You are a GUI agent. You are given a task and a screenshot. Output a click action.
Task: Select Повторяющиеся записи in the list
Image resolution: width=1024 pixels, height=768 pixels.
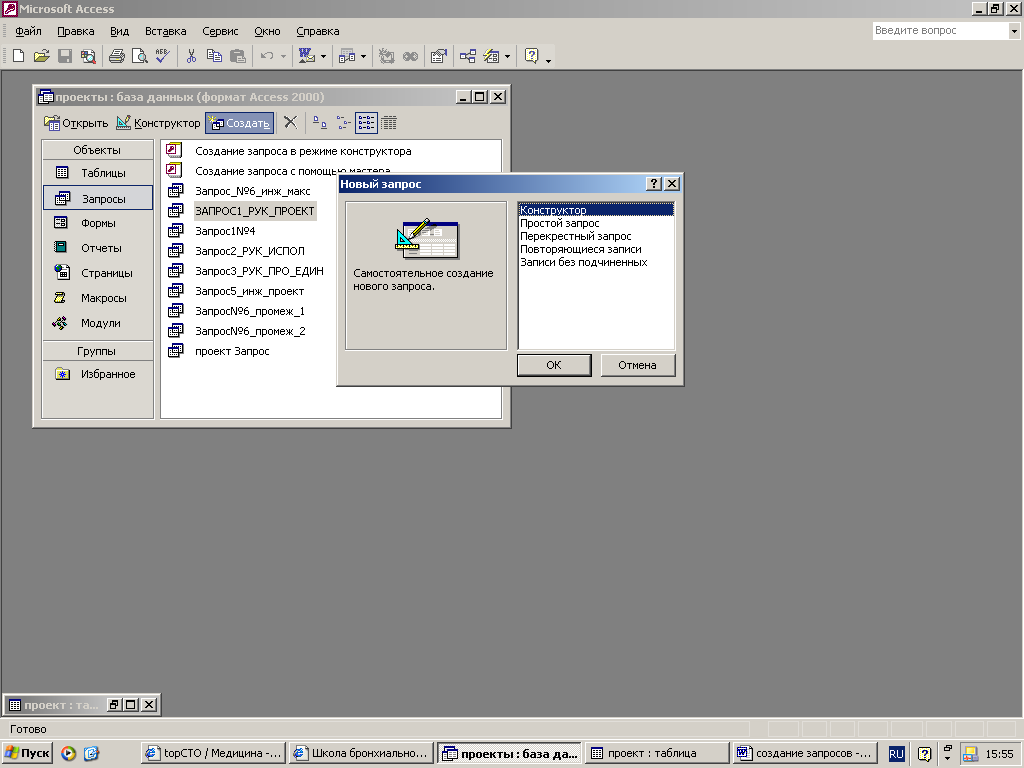581,249
